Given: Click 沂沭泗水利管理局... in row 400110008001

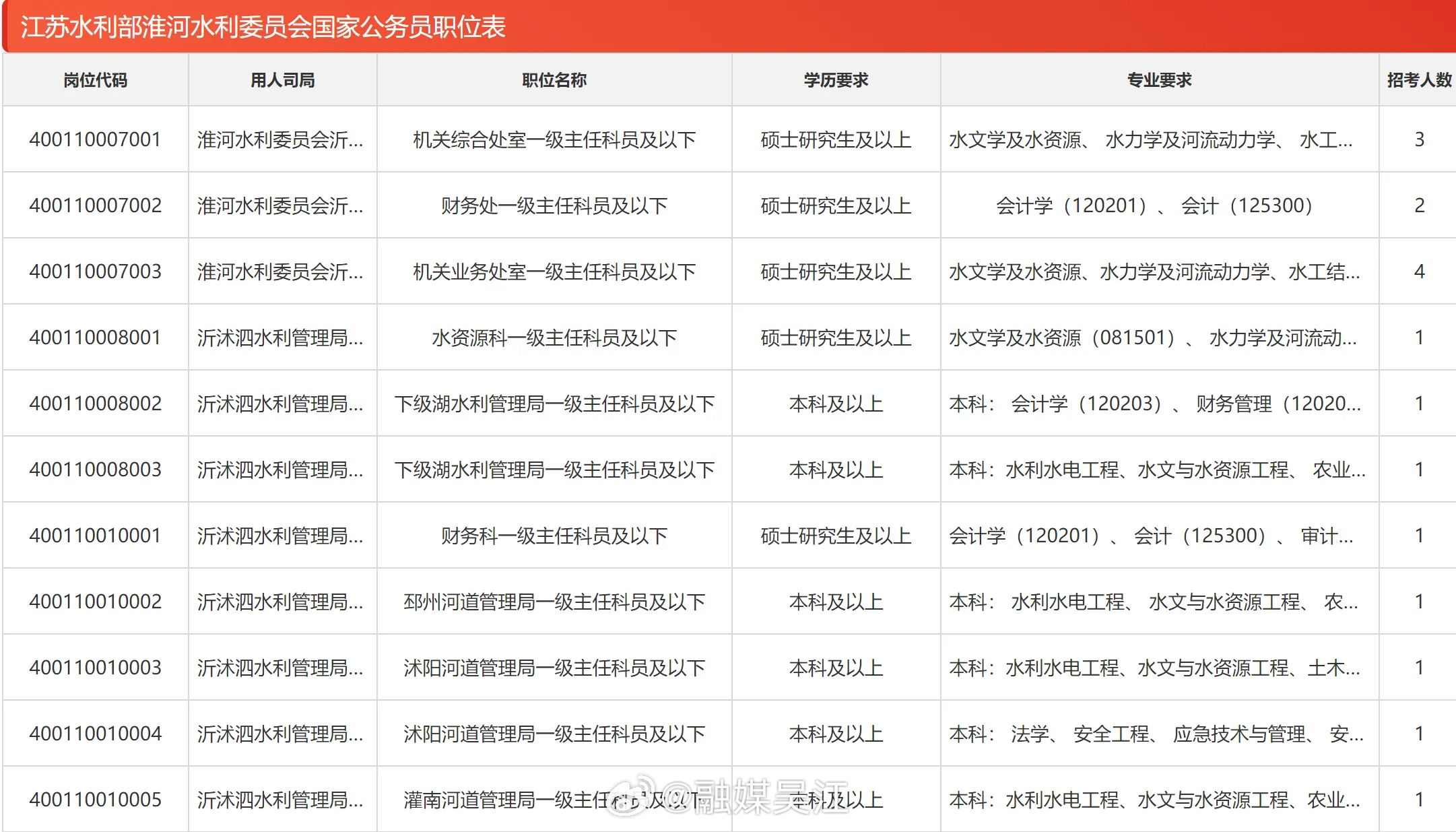Looking at the screenshot, I should (x=280, y=338).
